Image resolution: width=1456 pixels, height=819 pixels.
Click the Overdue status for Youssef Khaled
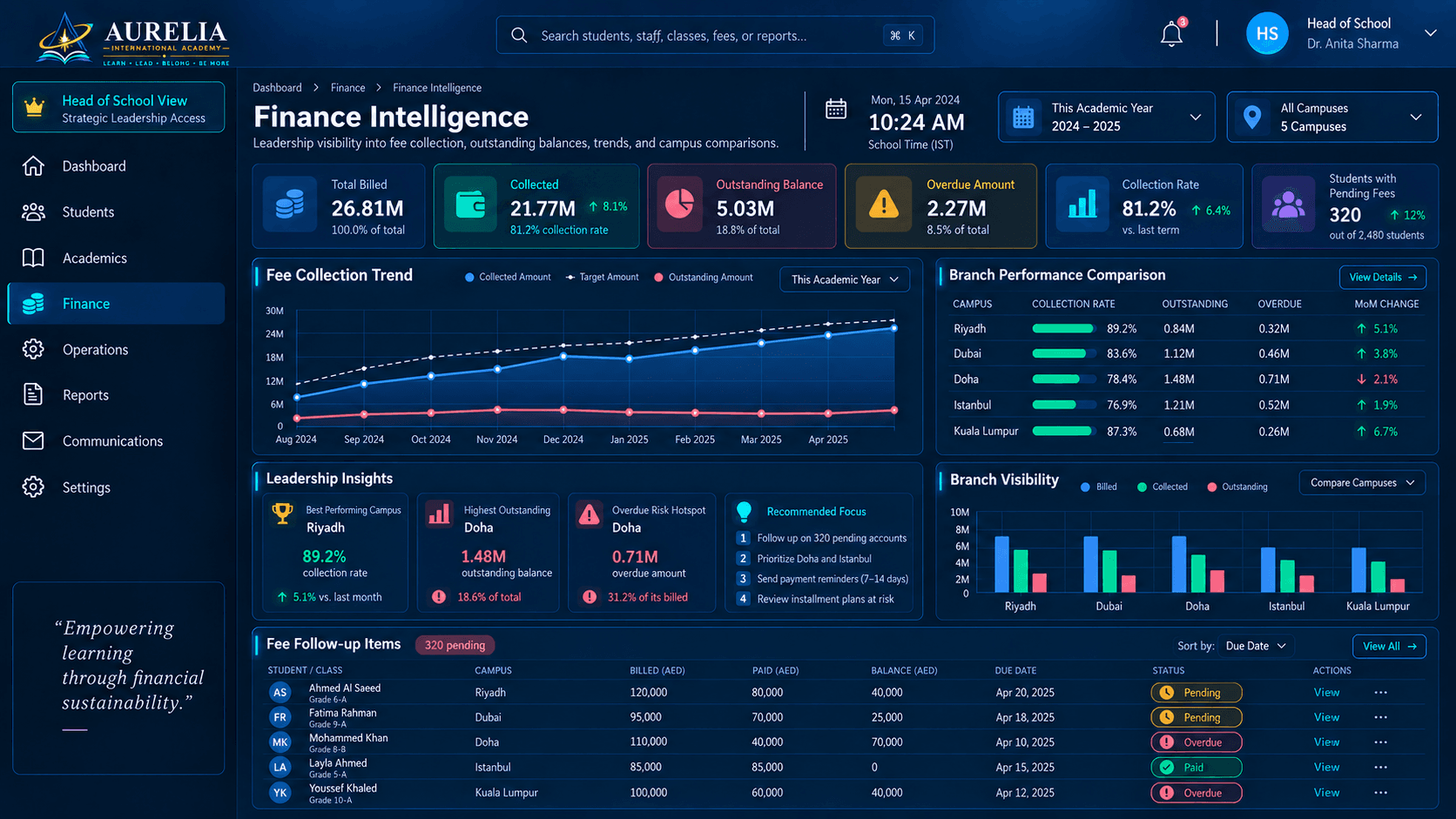pos(1196,793)
